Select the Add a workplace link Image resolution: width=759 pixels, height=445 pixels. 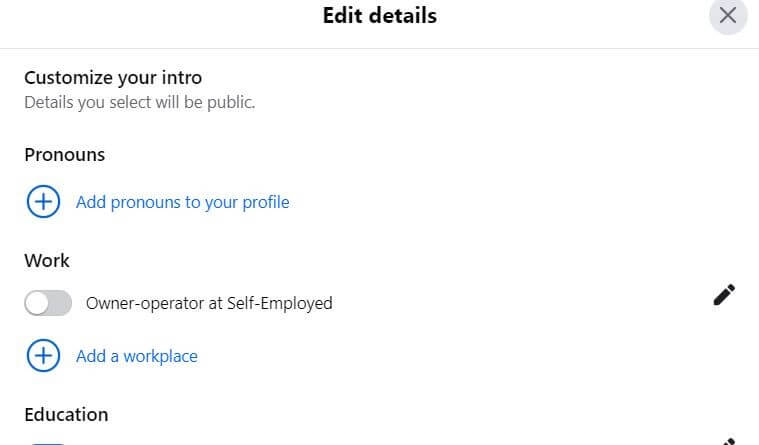137,356
